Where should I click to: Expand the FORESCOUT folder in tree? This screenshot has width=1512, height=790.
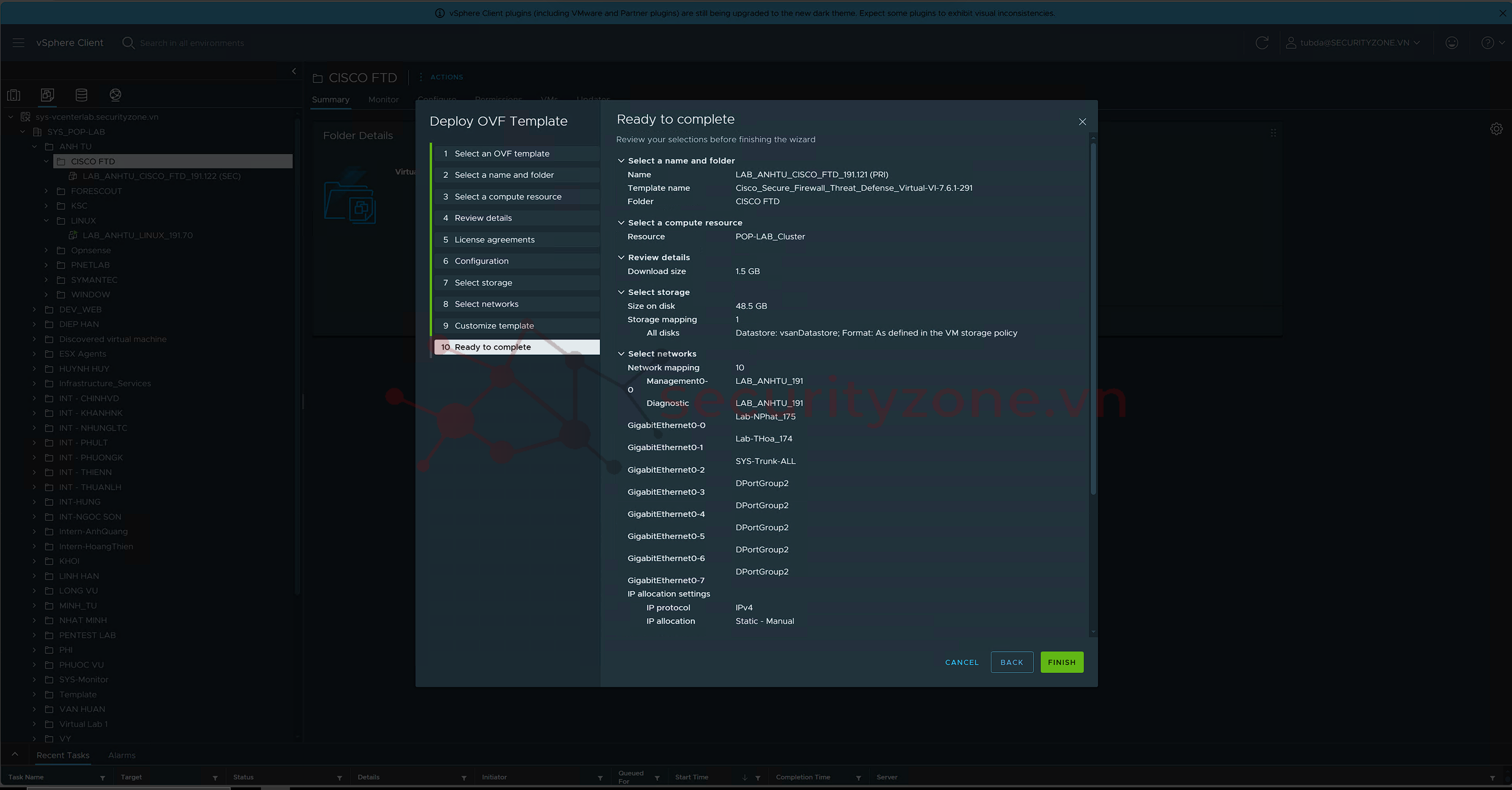click(x=47, y=191)
